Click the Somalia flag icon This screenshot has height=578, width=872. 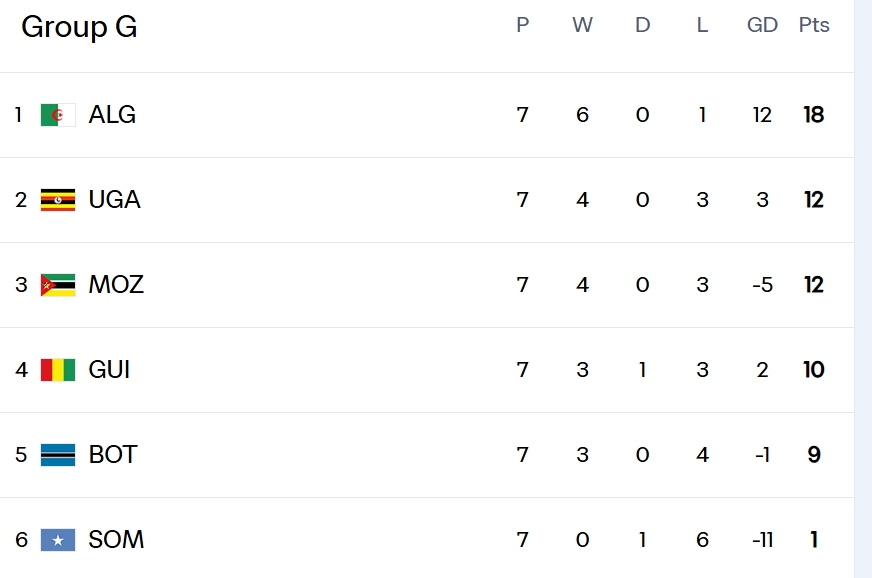click(57, 540)
